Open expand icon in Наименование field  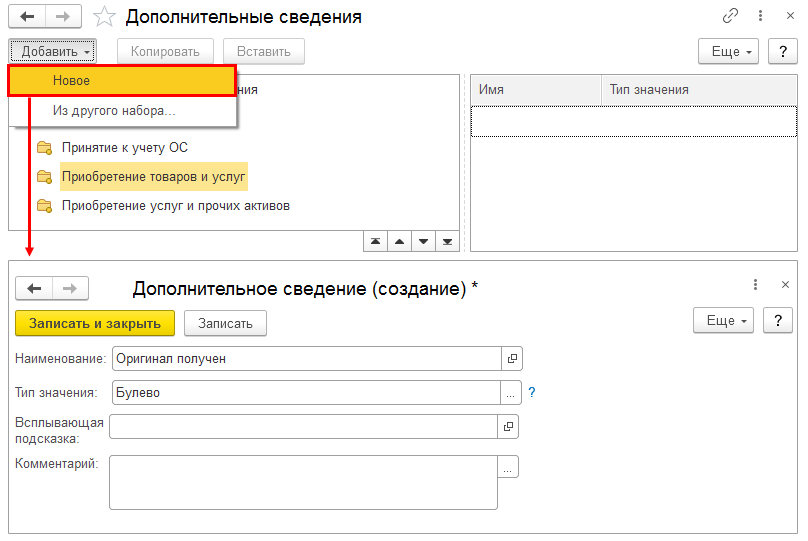511,358
